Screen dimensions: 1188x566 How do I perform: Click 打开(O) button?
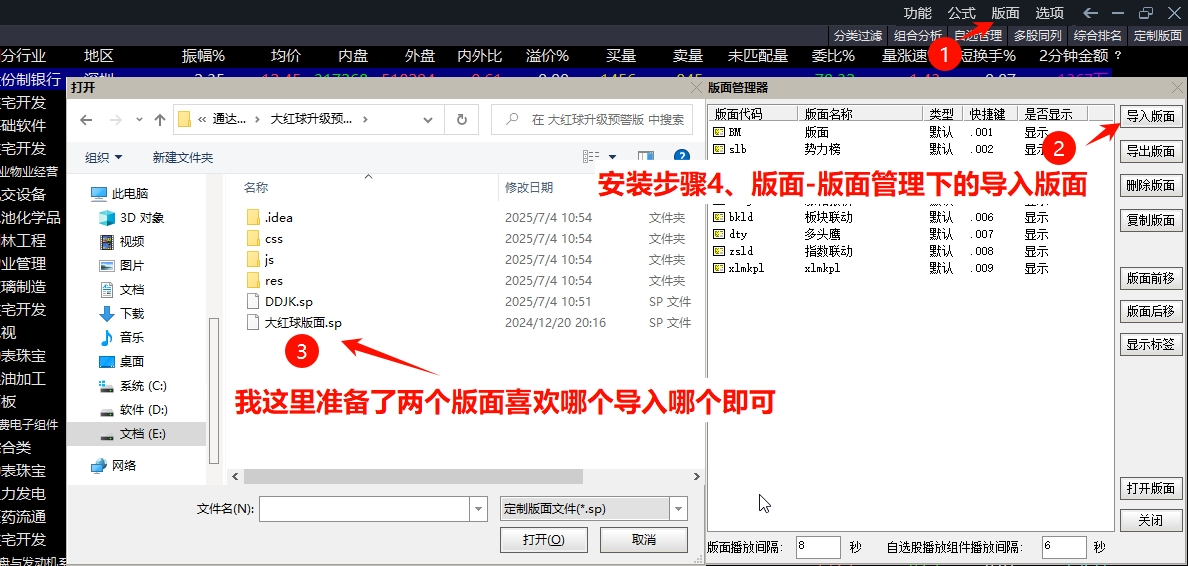(544, 539)
